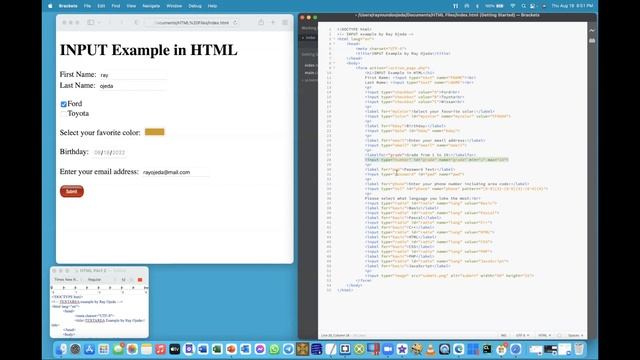The width and height of the screenshot is (640, 360).
Task: Click the Apple menu logo
Action: click(50, 6)
